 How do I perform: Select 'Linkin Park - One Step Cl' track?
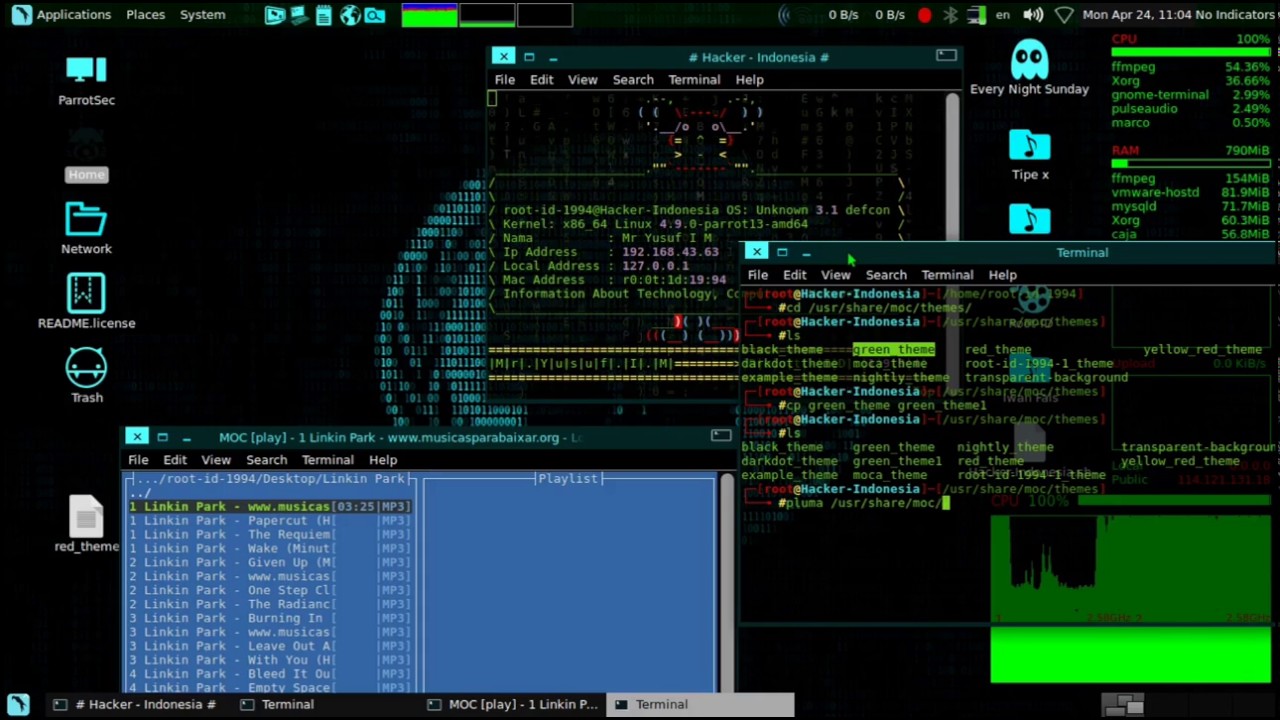pos(269,591)
